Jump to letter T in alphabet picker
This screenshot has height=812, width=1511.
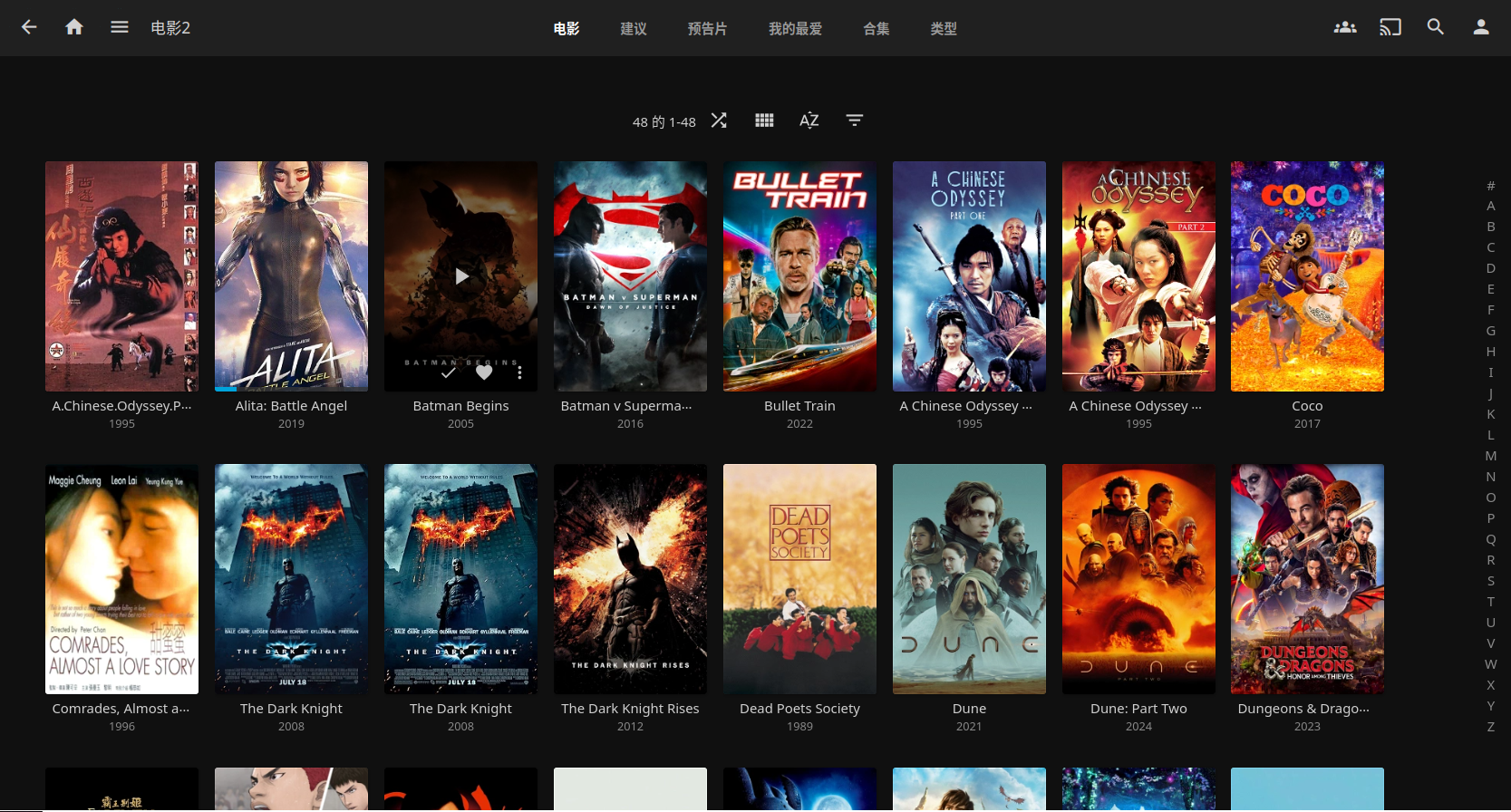pyautogui.click(x=1490, y=602)
